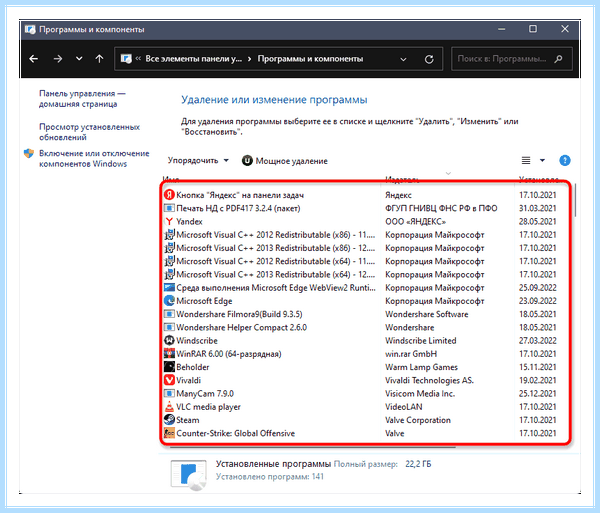Select Visual C++ 2012 Redistributable (x86) row
Viewport: 600px width, 513px height.
coord(360,235)
